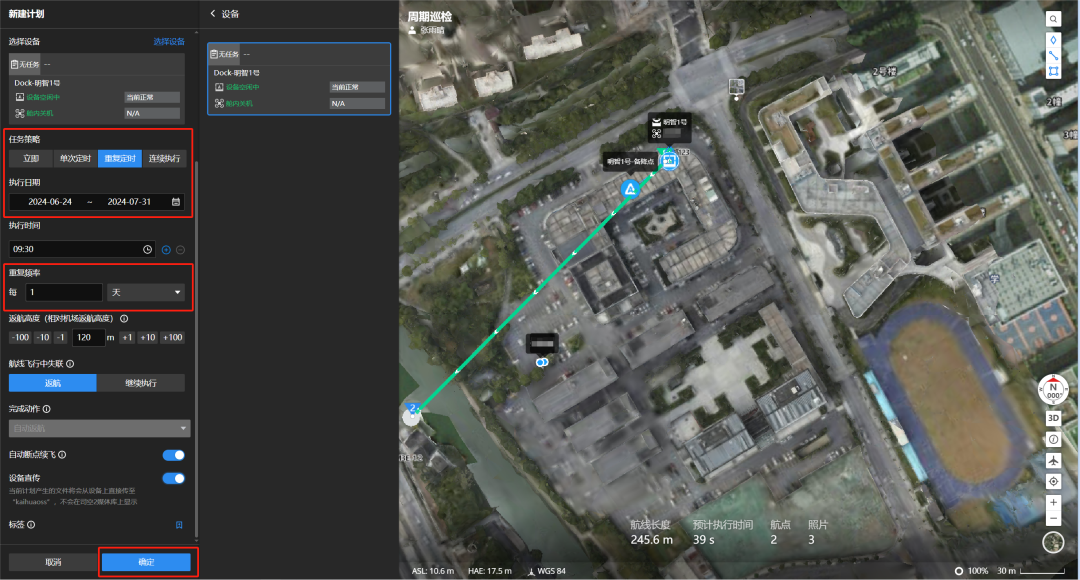Increase return altitude by +100
Viewport: 1080px width, 580px height.
[172, 338]
